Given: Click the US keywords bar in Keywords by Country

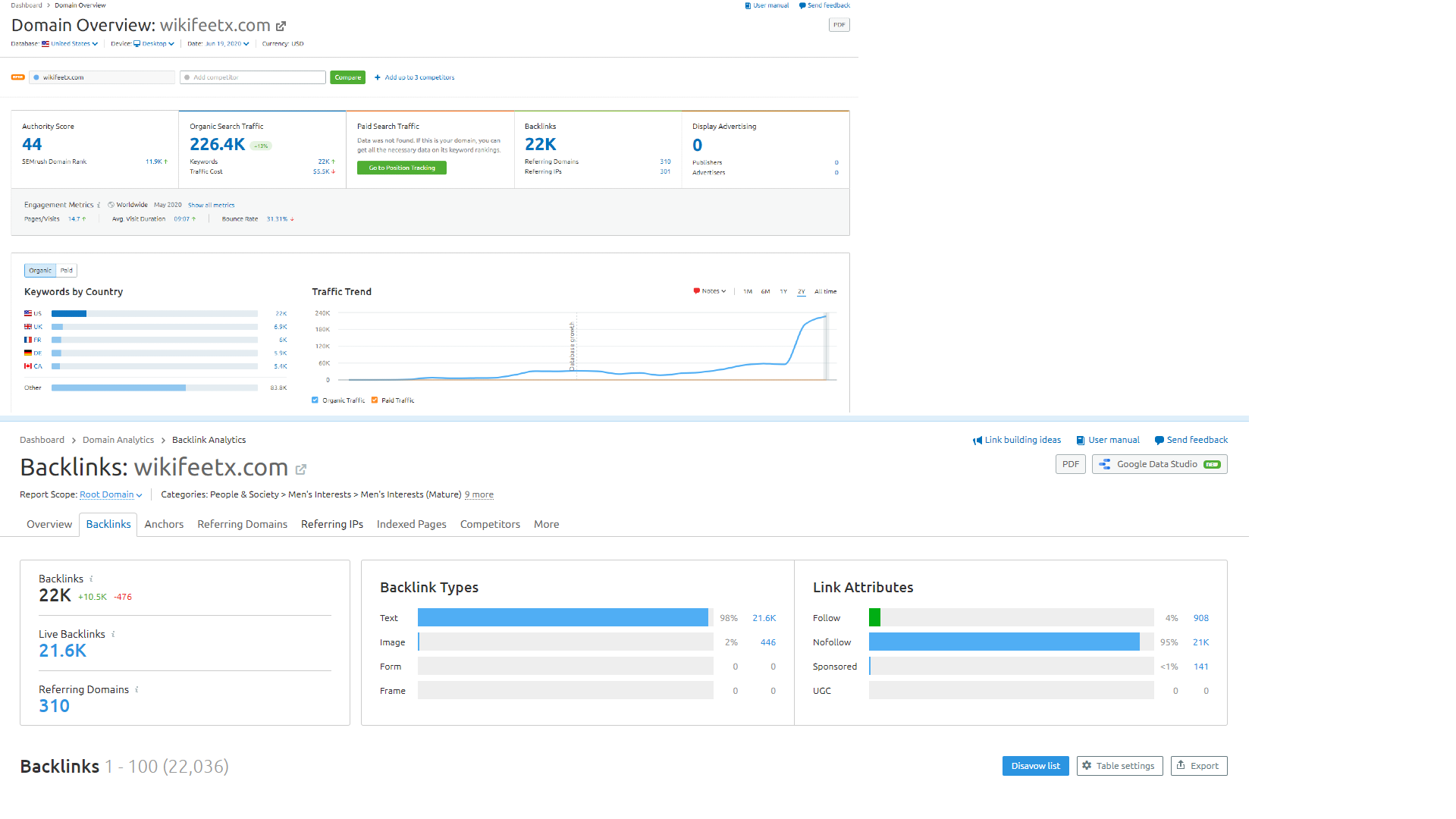Looking at the screenshot, I should 155,314.
